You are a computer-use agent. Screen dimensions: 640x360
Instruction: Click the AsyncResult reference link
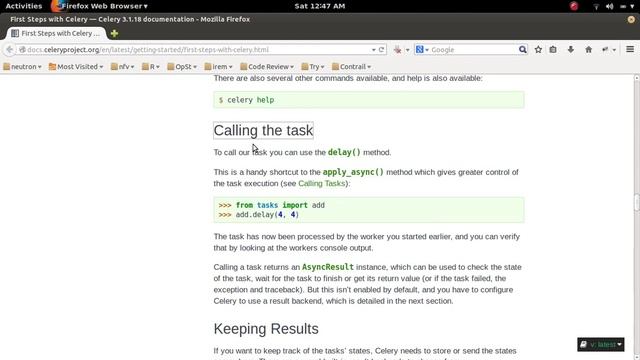click(328, 267)
